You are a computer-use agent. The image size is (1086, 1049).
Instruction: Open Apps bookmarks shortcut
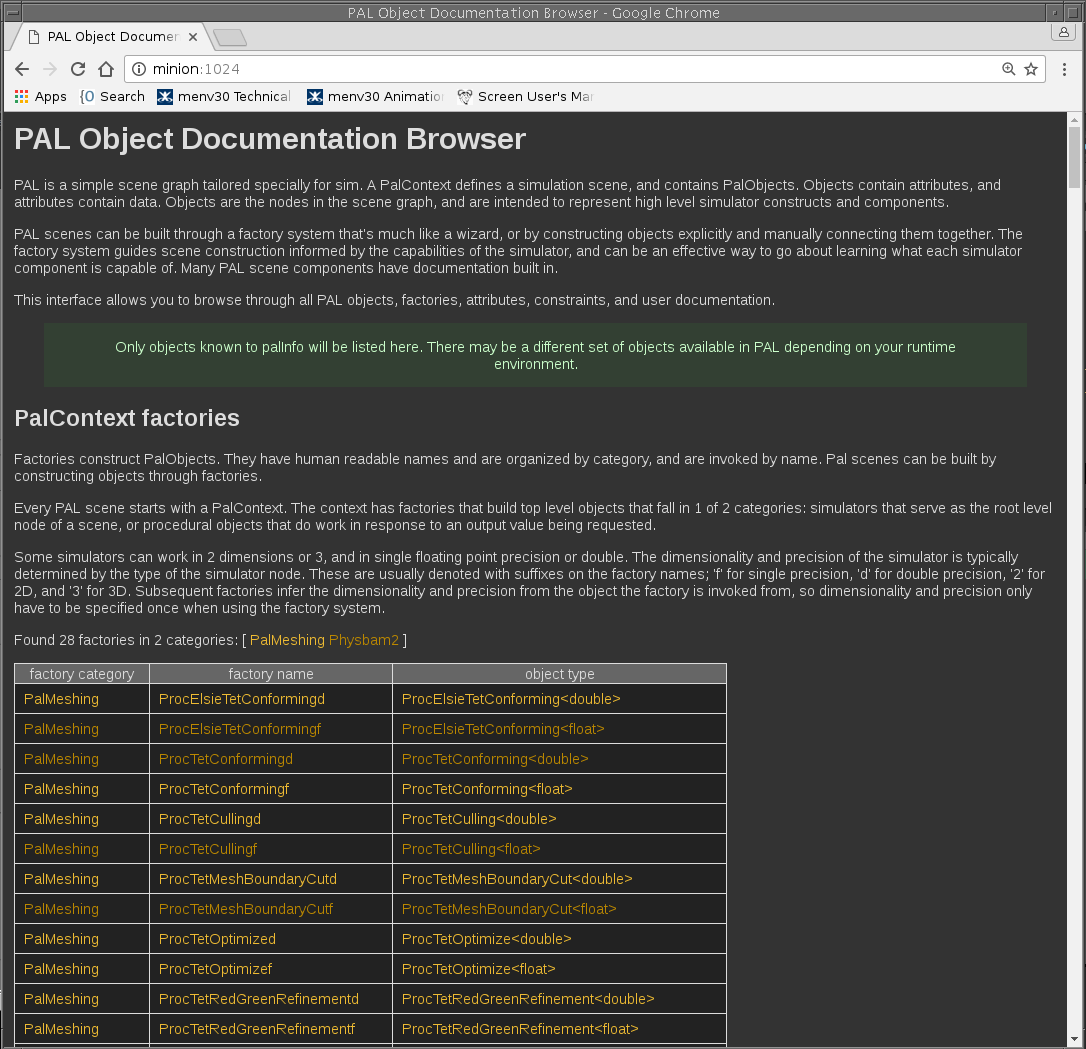tap(41, 97)
